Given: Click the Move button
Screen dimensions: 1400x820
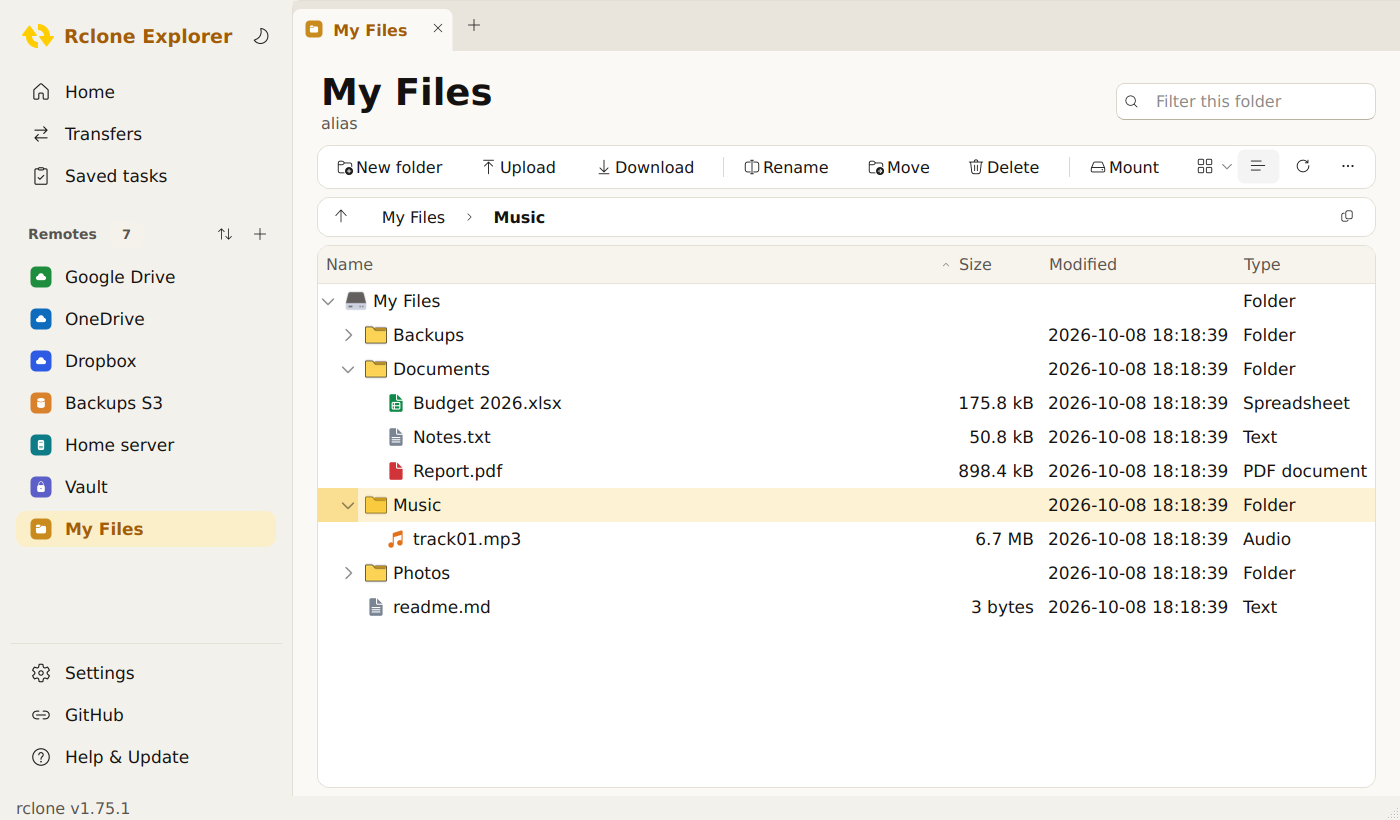Looking at the screenshot, I should click(x=899, y=167).
